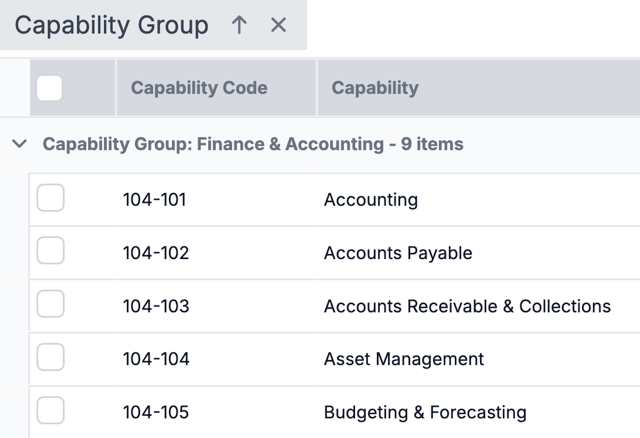
Task: Click the Accounts Payable cell
Action: click(x=397, y=253)
